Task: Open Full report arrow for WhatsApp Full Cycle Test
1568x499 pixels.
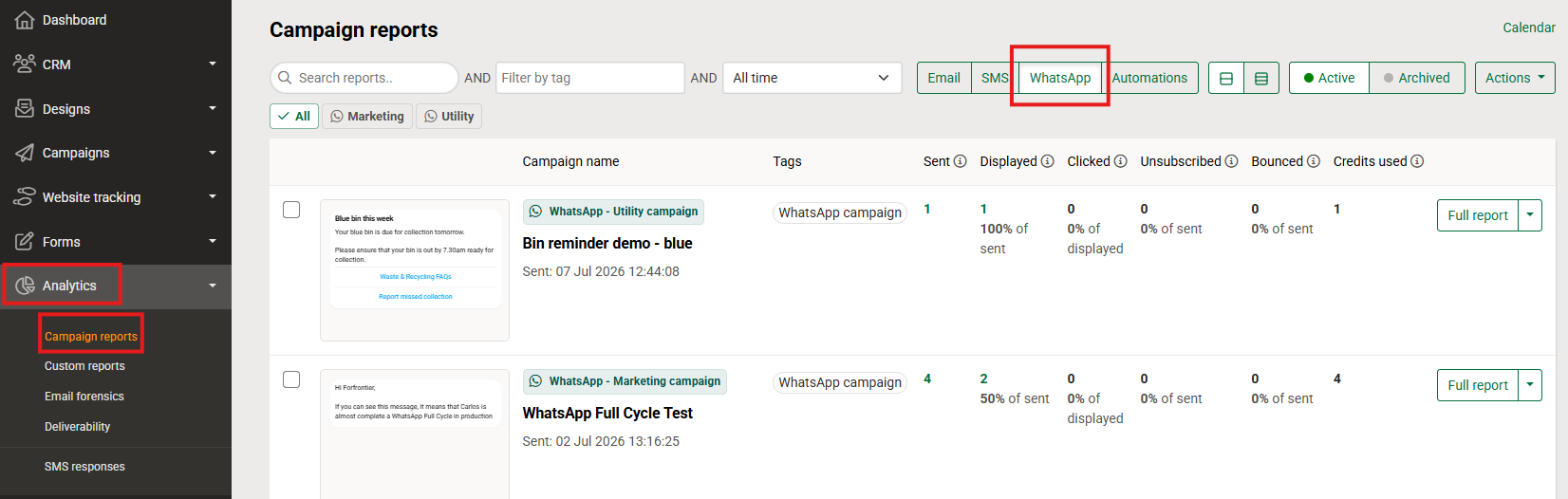Action: [x=1530, y=385]
